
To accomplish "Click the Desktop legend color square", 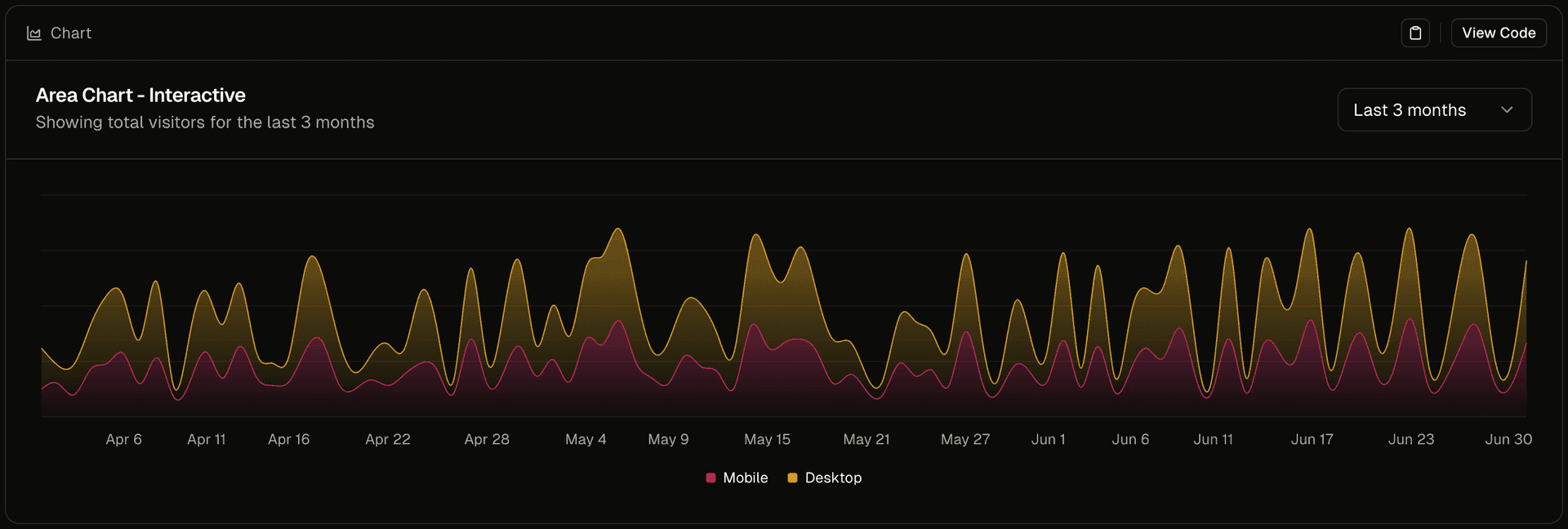I will (792, 478).
